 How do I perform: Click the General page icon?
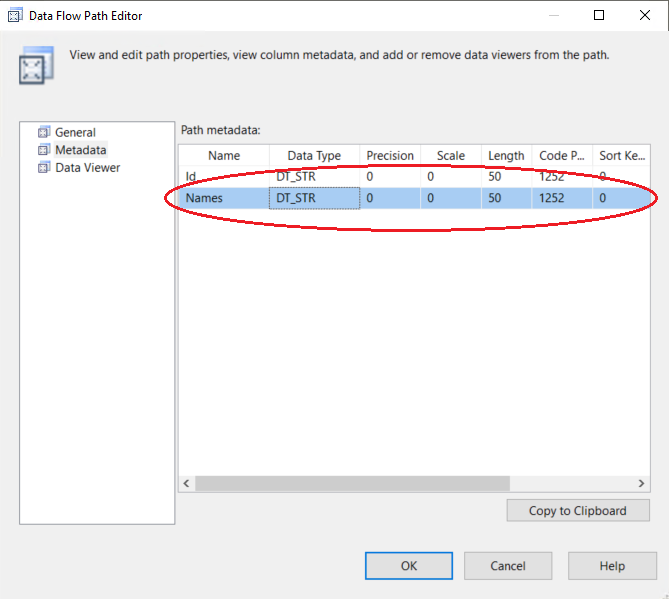click(43, 132)
